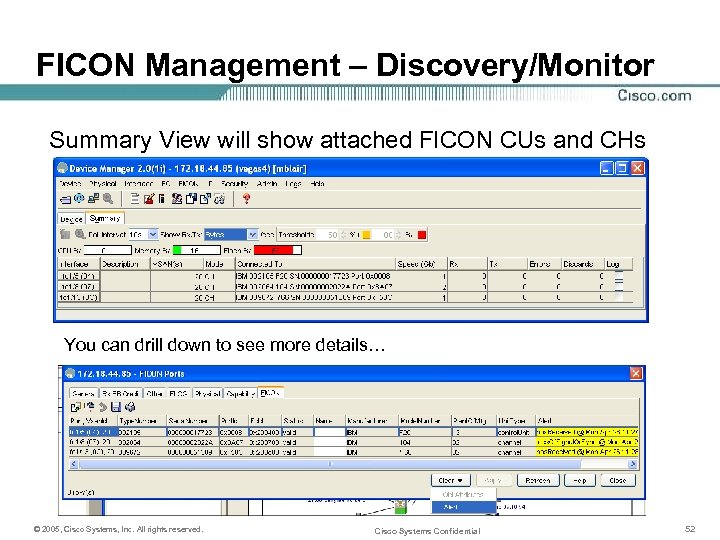Click the Help button in FICON Ports
Screen dimensions: 720x540
pyautogui.click(x=579, y=480)
